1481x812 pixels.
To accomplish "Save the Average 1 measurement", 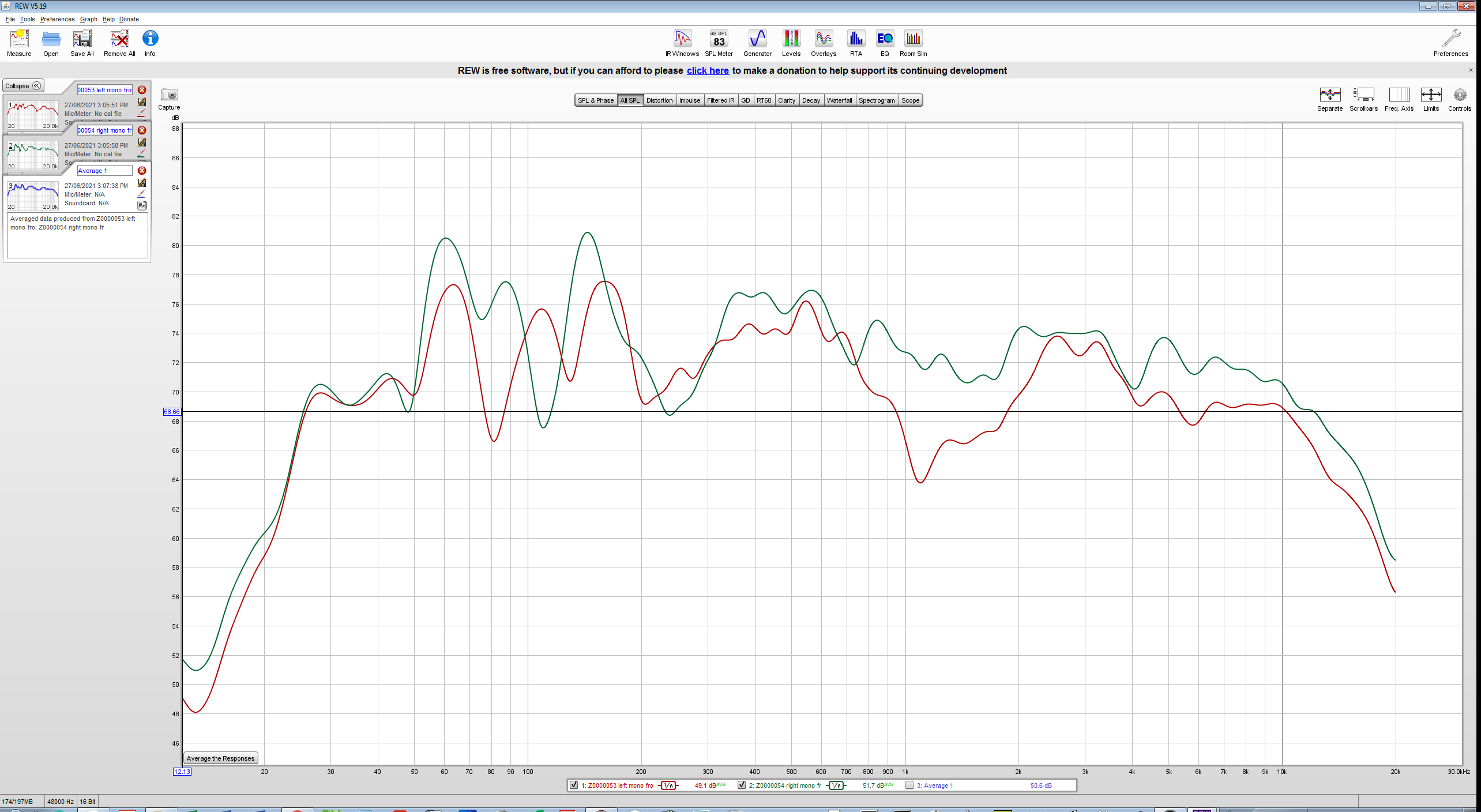I will tap(142, 183).
